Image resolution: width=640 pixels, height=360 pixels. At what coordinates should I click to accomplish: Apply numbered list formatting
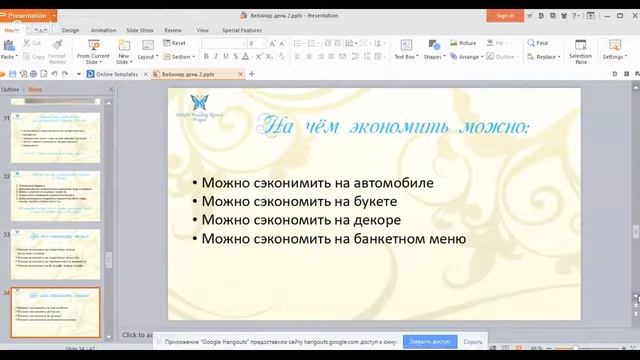pos(311,43)
